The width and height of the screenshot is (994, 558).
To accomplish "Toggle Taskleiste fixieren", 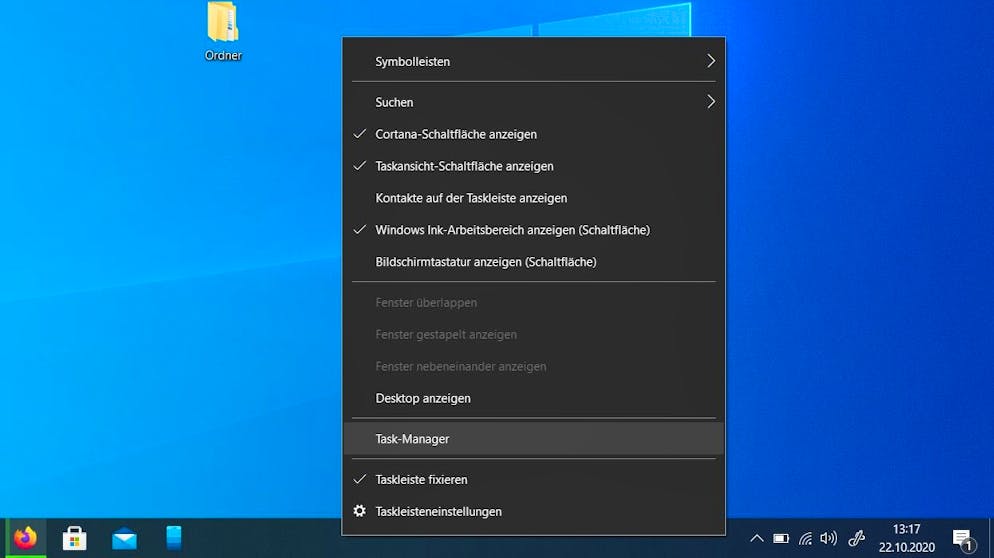I will [x=534, y=479].
